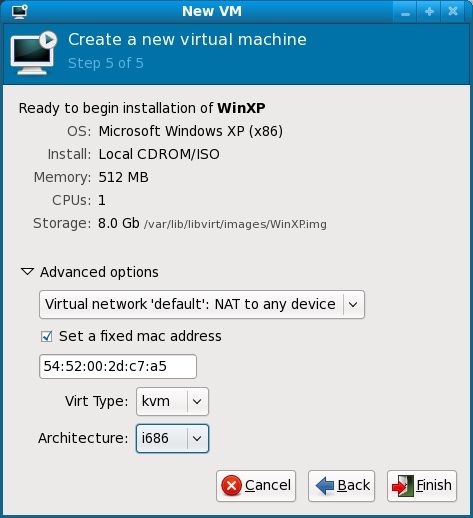Go Back to the previous step
Image resolution: width=473 pixels, height=518 pixels.
(x=342, y=486)
